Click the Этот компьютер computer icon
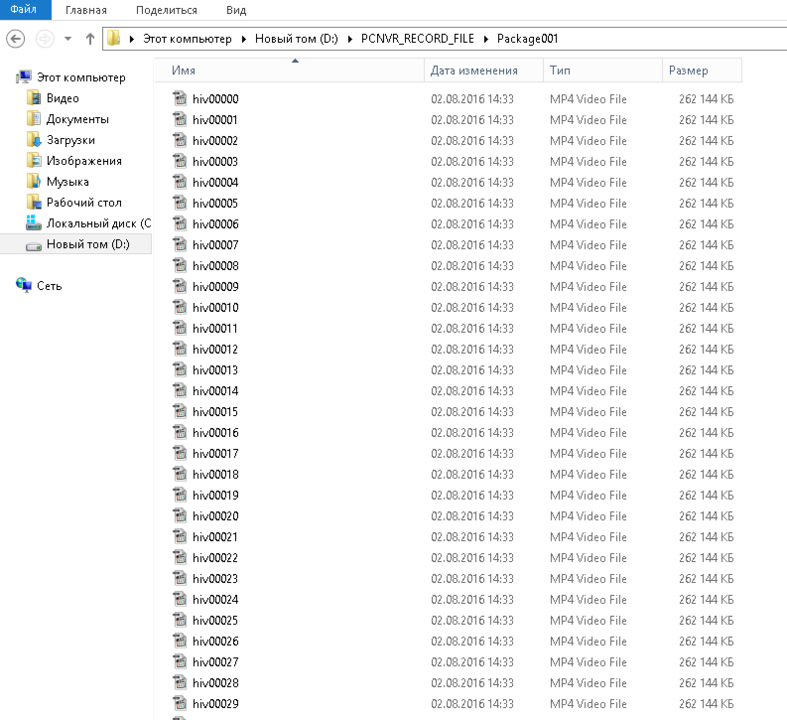Viewport: 787px width, 720px height. click(24, 77)
